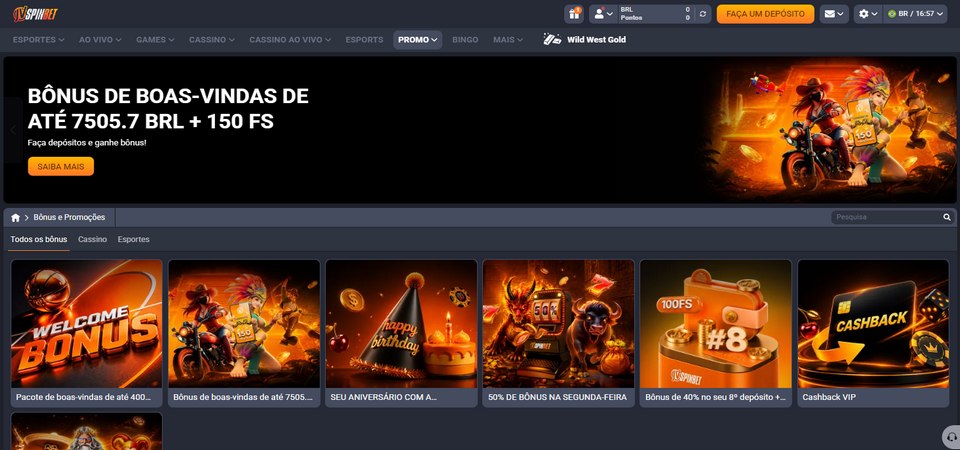The width and height of the screenshot is (960, 450).
Task: Open the BRL balance account panel
Action: 655,14
